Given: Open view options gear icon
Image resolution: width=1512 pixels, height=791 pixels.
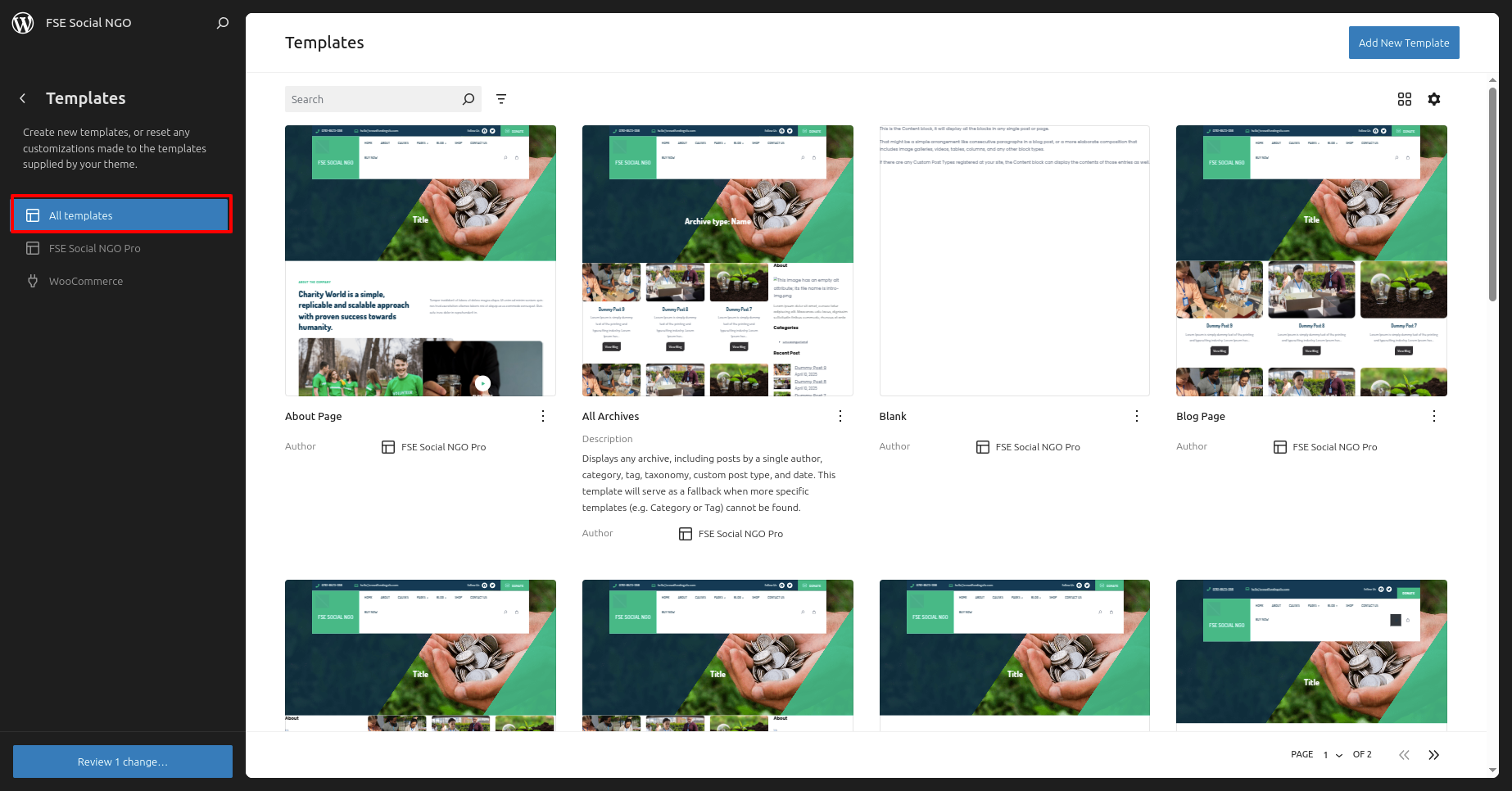Looking at the screenshot, I should click(1434, 99).
